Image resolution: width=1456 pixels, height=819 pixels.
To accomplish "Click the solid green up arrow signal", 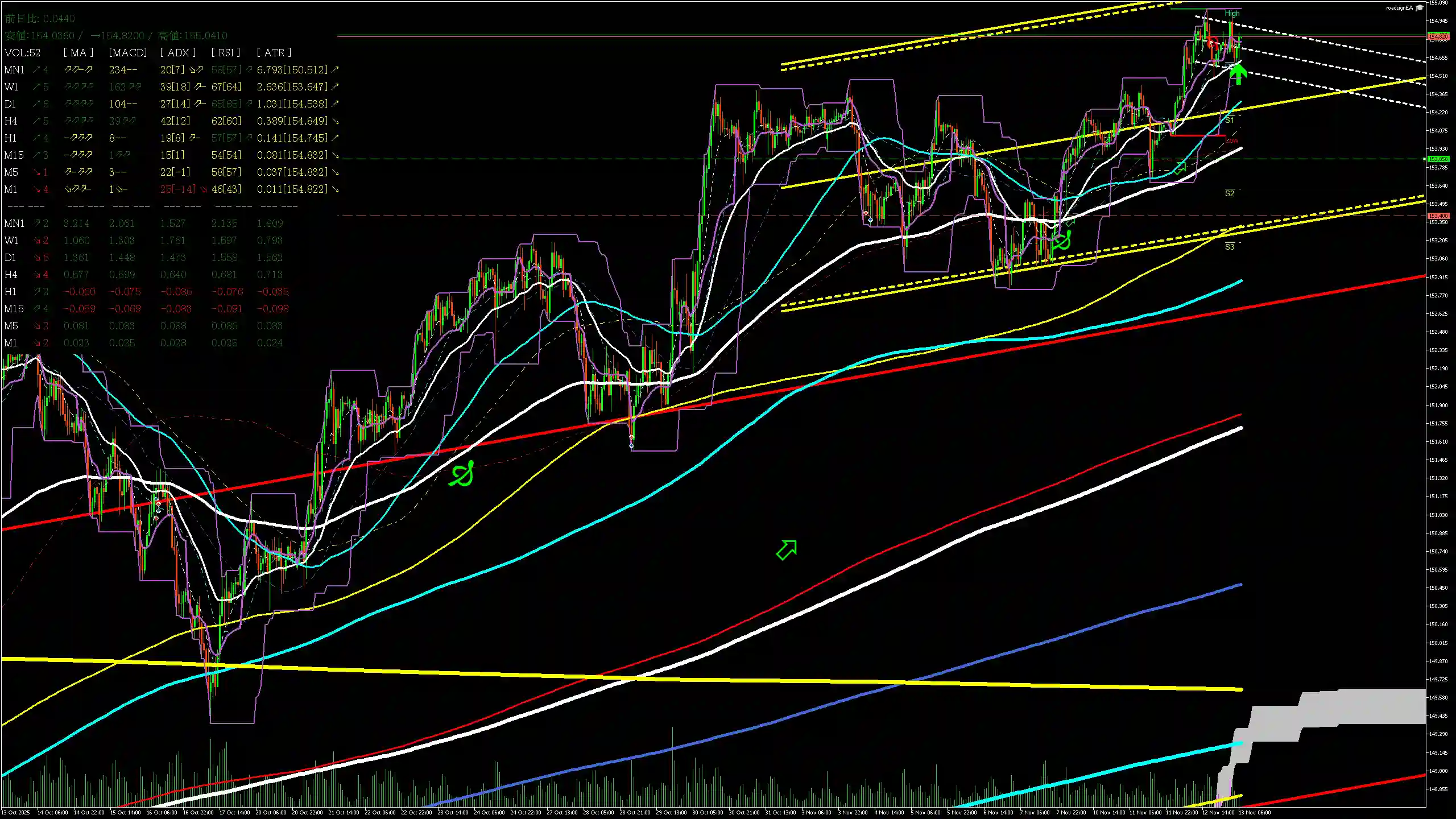I will [1238, 74].
